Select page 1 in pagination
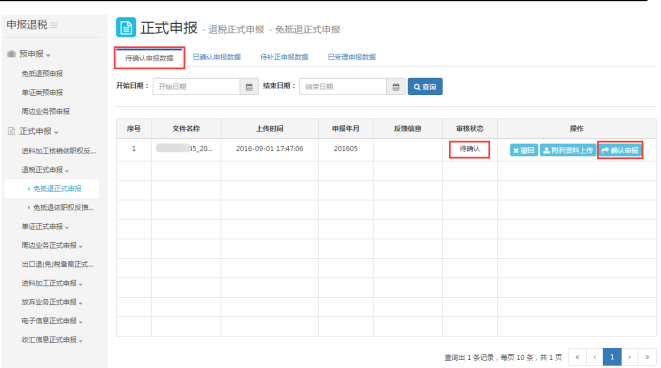661x368 pixels. pyautogui.click(x=612, y=357)
